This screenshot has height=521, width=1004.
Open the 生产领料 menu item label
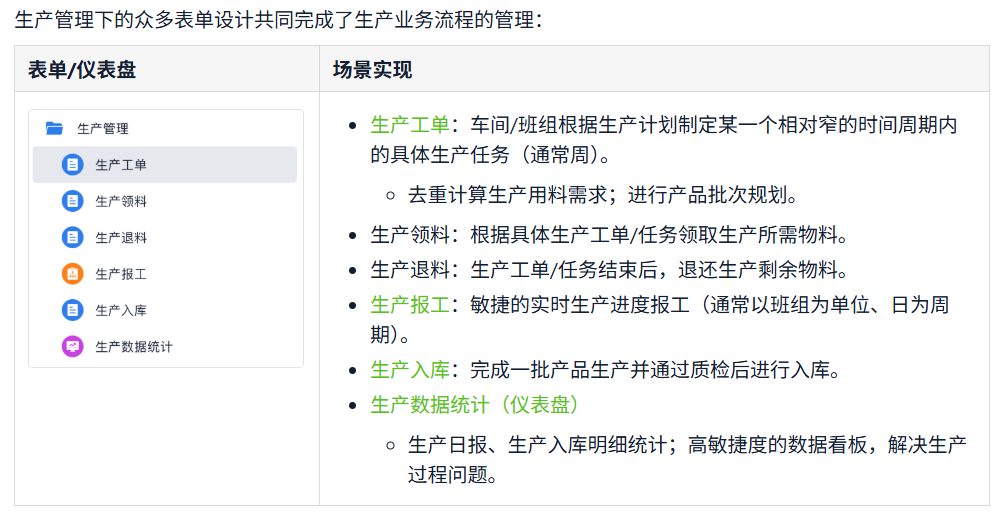(x=121, y=201)
